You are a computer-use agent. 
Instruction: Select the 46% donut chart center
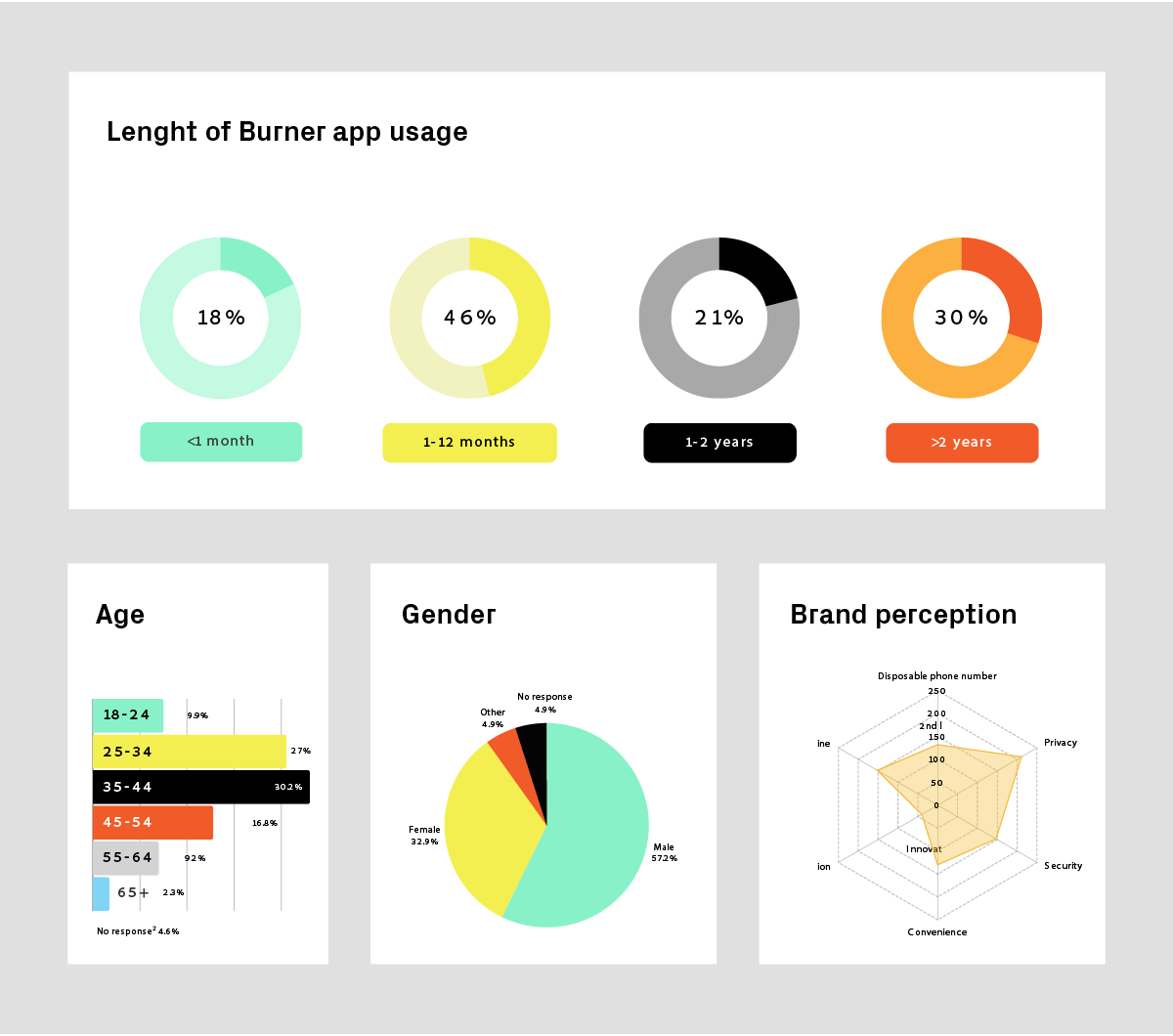pos(470,318)
